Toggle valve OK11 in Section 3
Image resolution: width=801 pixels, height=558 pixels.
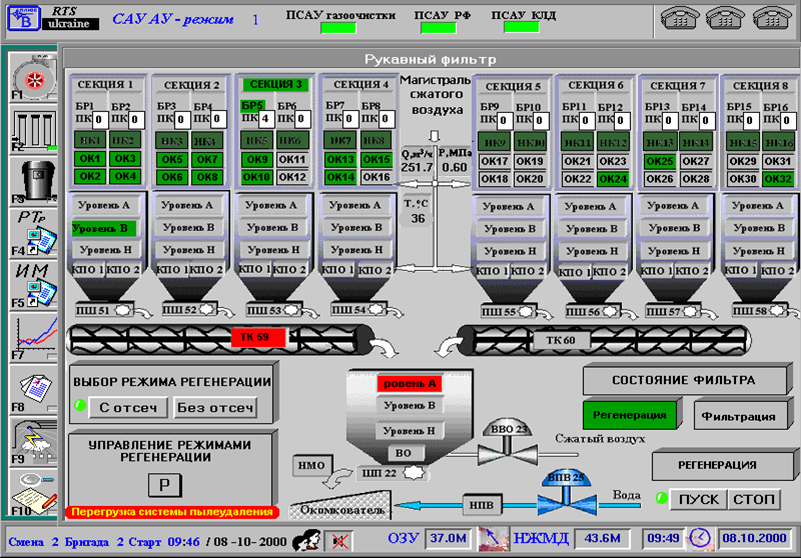click(292, 159)
